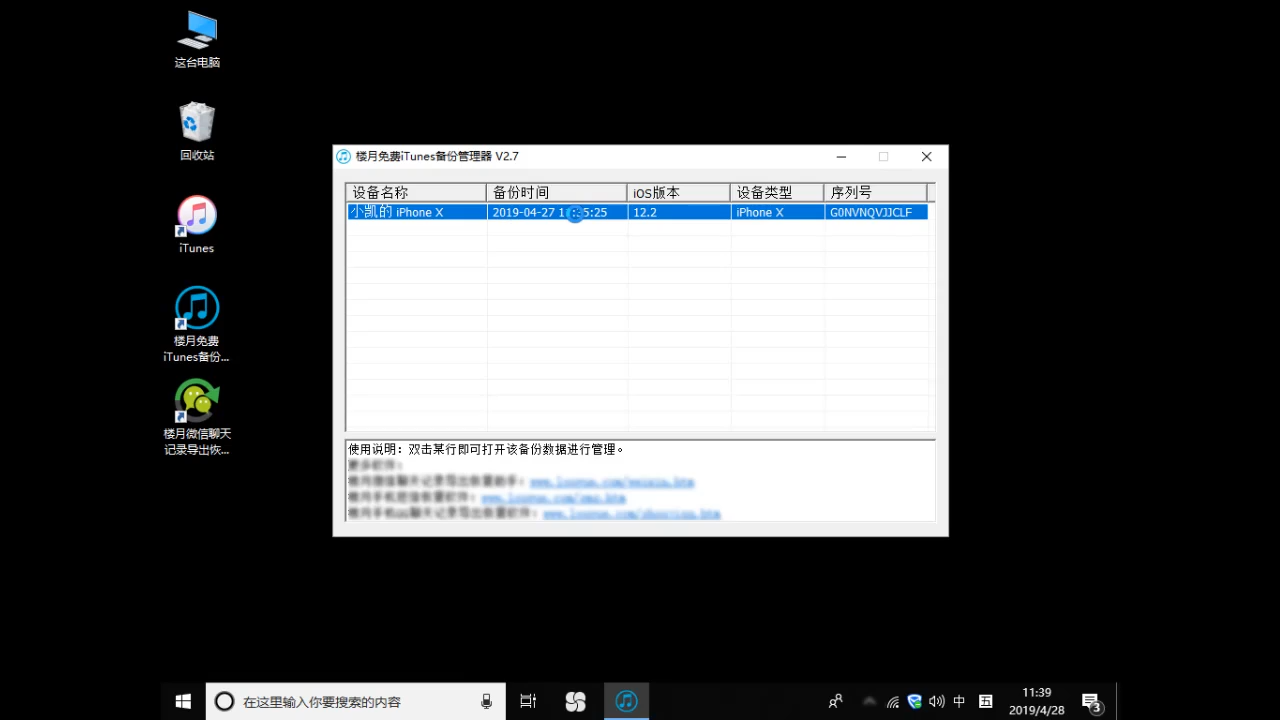Open the 回收站 recycle bin icon

coord(197,131)
